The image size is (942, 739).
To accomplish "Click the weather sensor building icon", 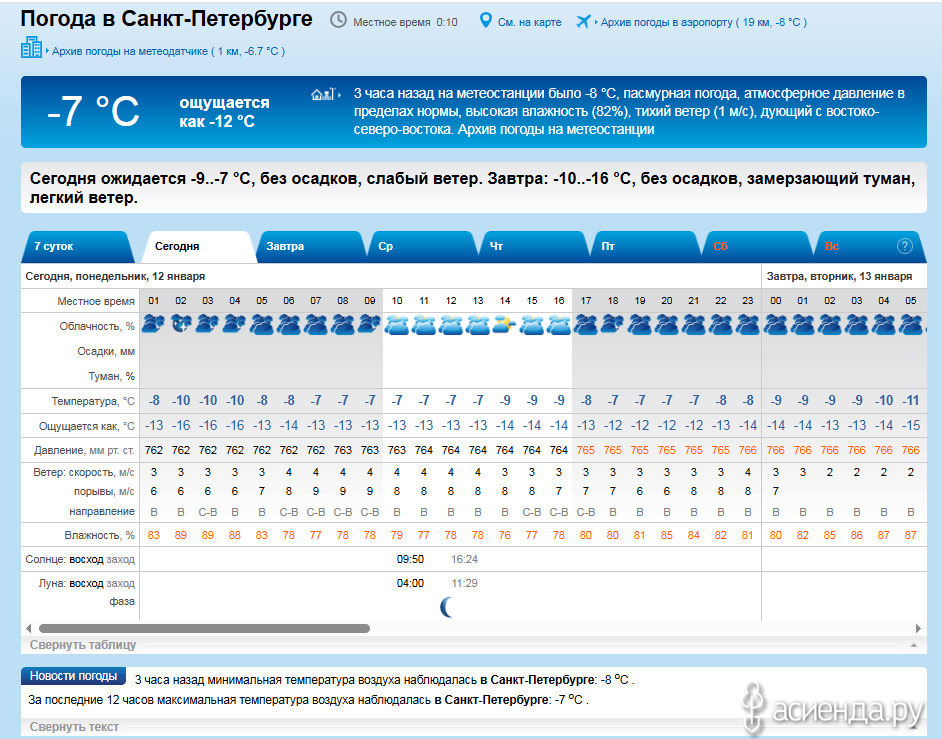I will tap(32, 48).
